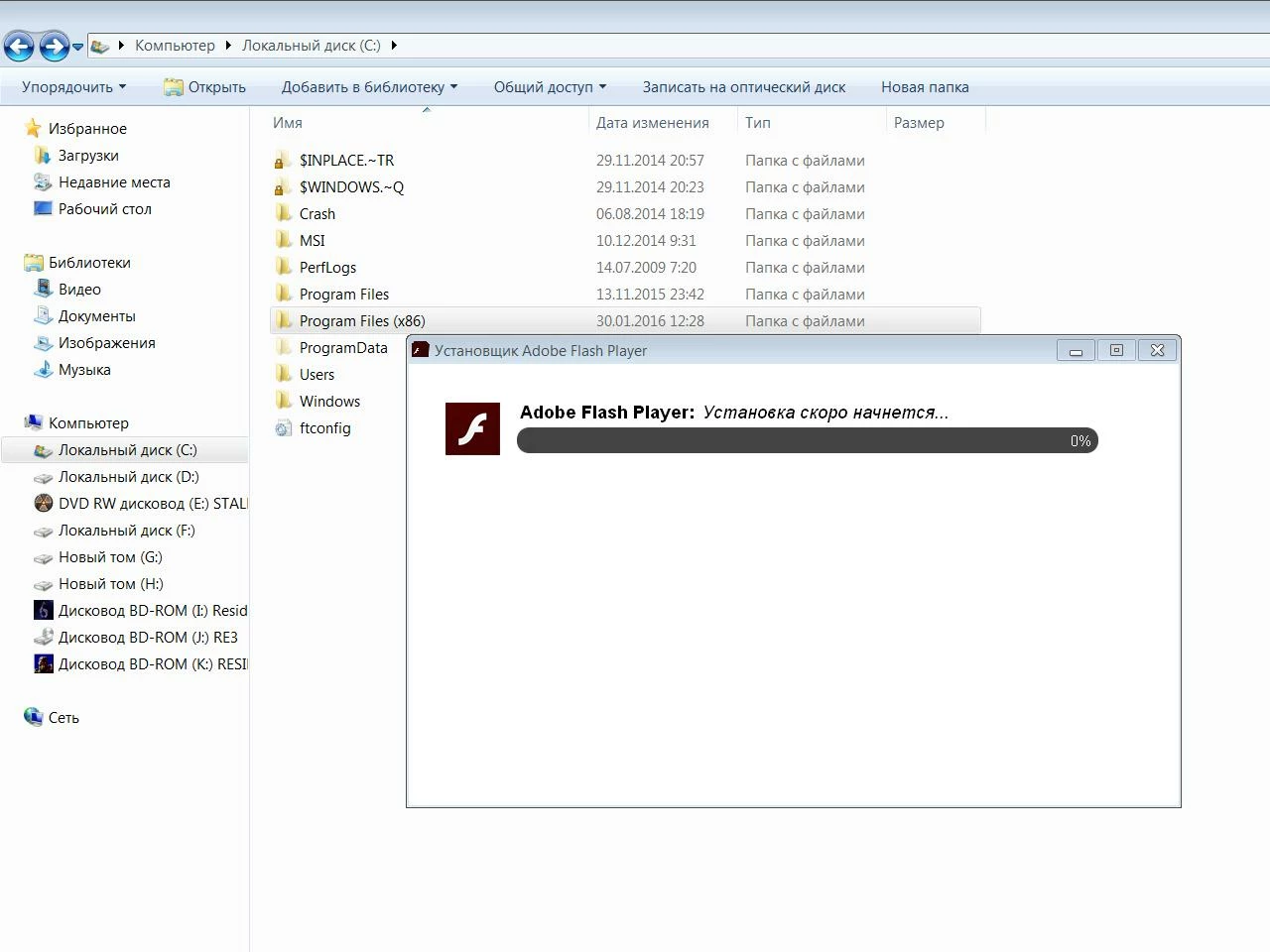
Task: Click the Flash installer progress bar
Action: pyautogui.click(x=807, y=440)
